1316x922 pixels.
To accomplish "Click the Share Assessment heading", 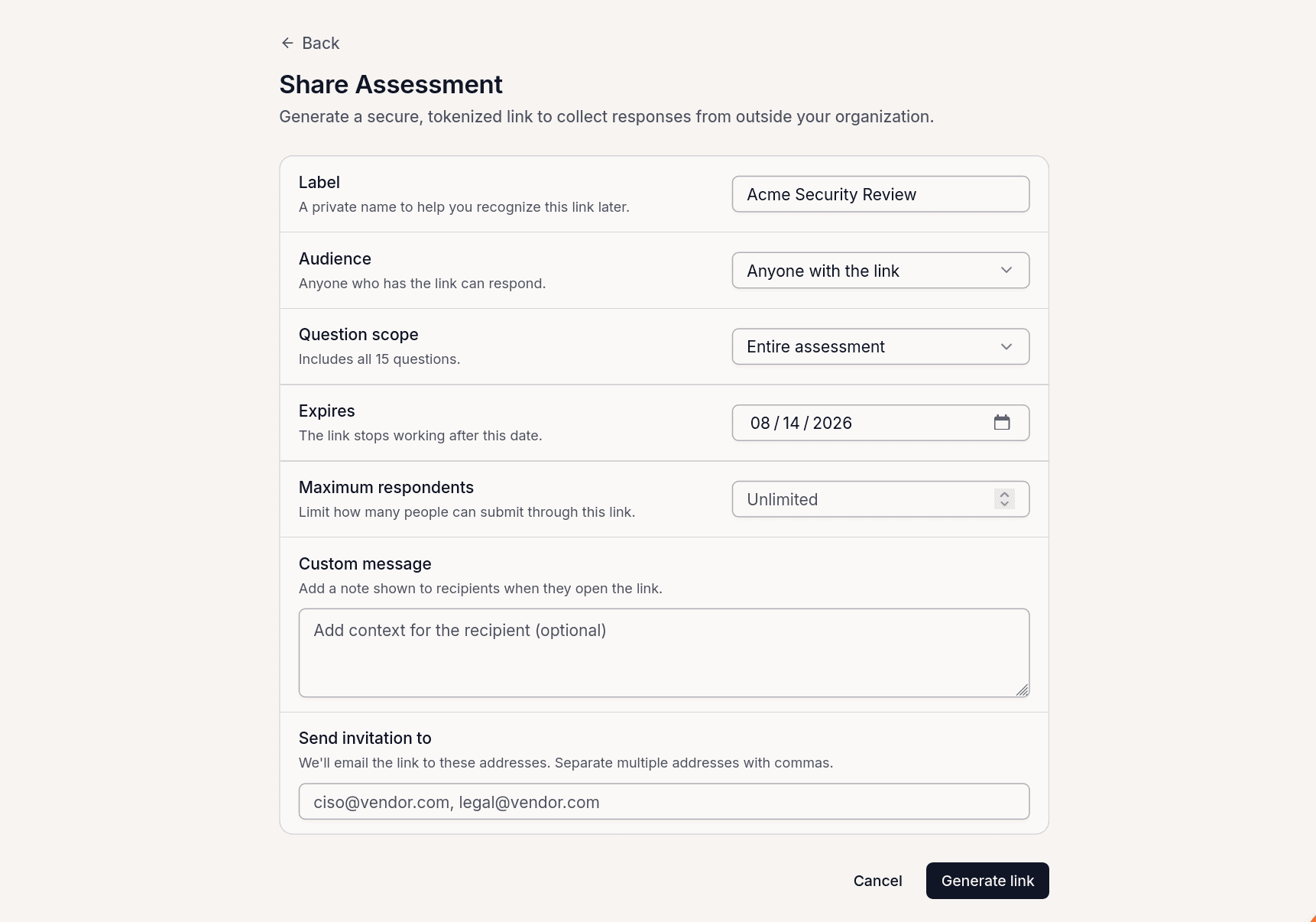I will click(x=391, y=84).
